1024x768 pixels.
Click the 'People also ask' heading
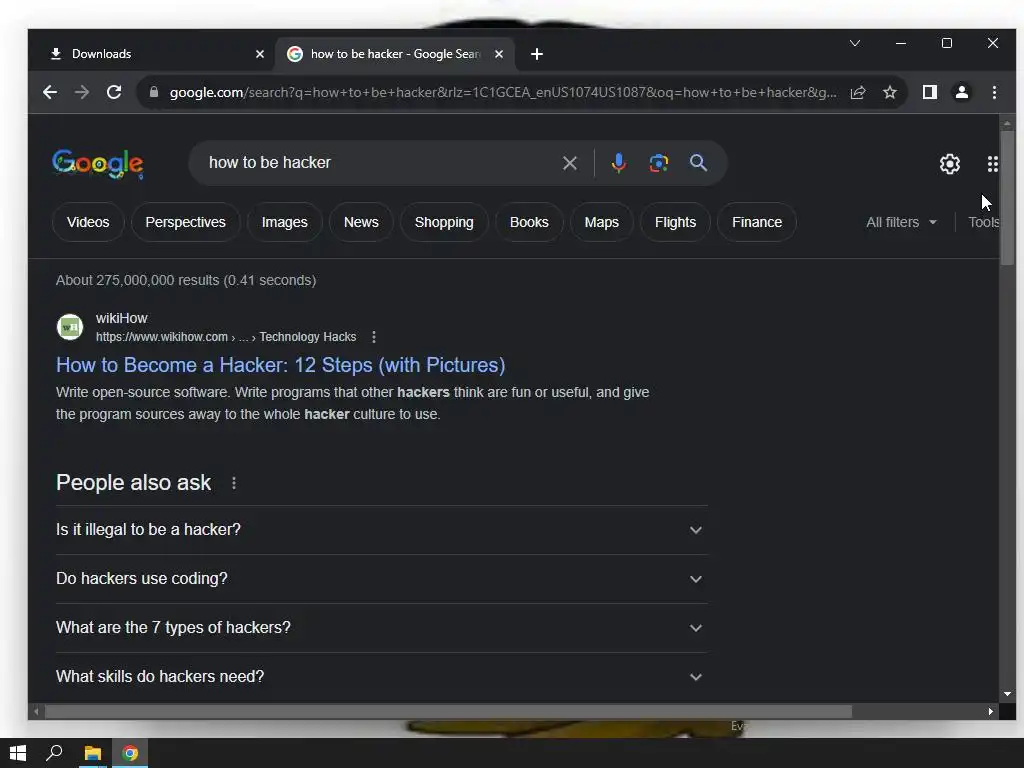(x=133, y=483)
